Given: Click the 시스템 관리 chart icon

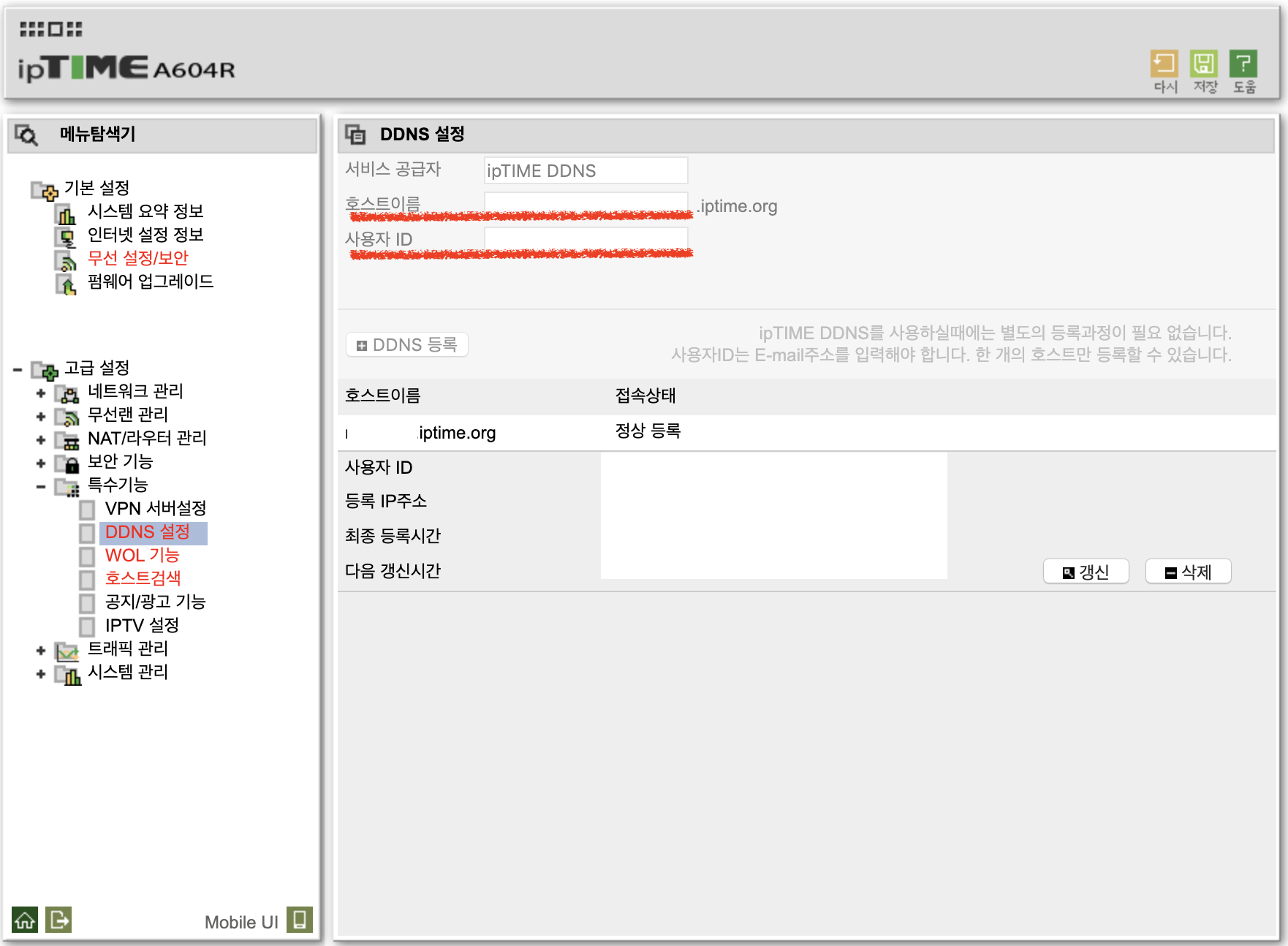Looking at the screenshot, I should click(67, 675).
